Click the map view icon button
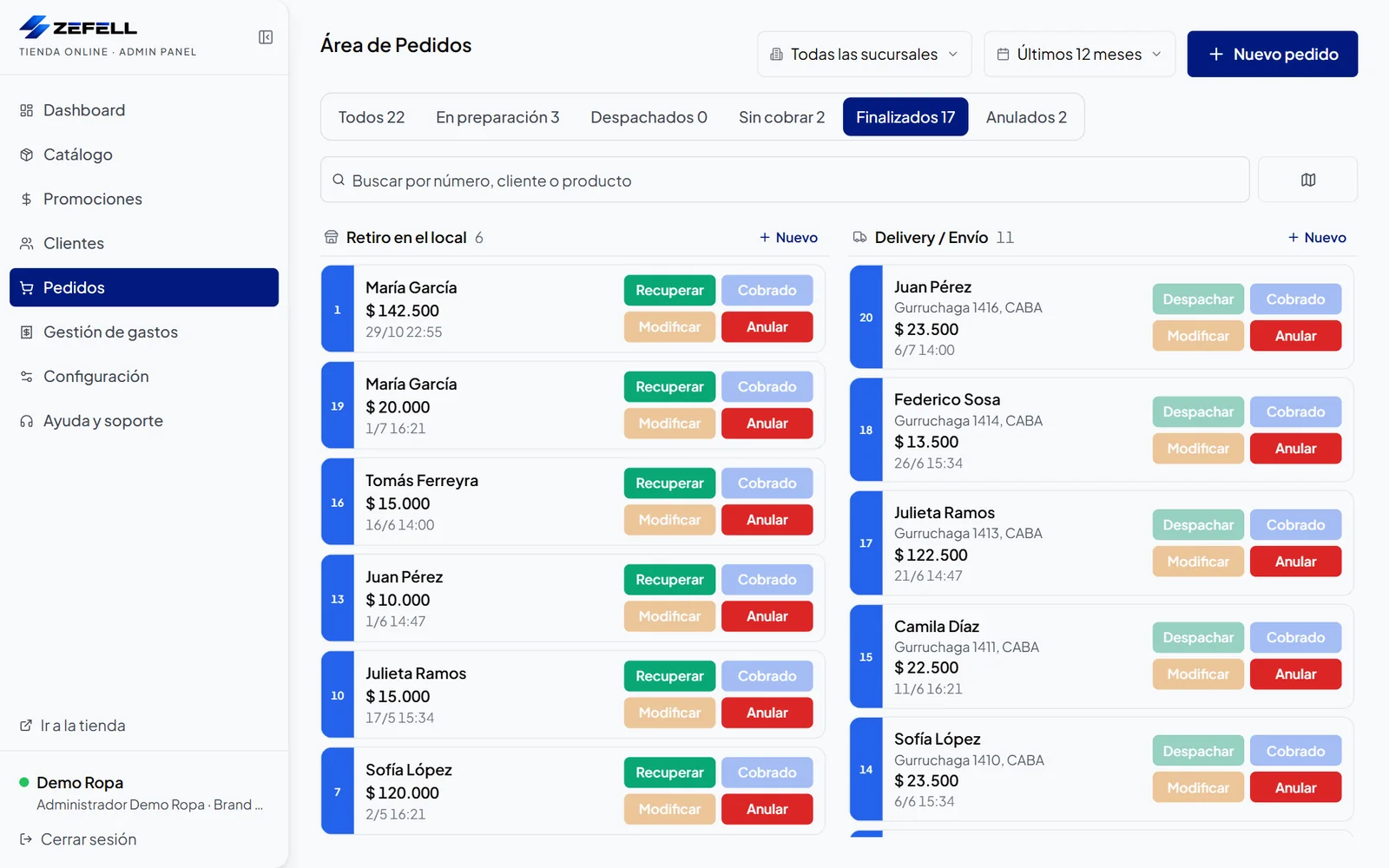The width and height of the screenshot is (1389, 868). pyautogui.click(x=1307, y=180)
